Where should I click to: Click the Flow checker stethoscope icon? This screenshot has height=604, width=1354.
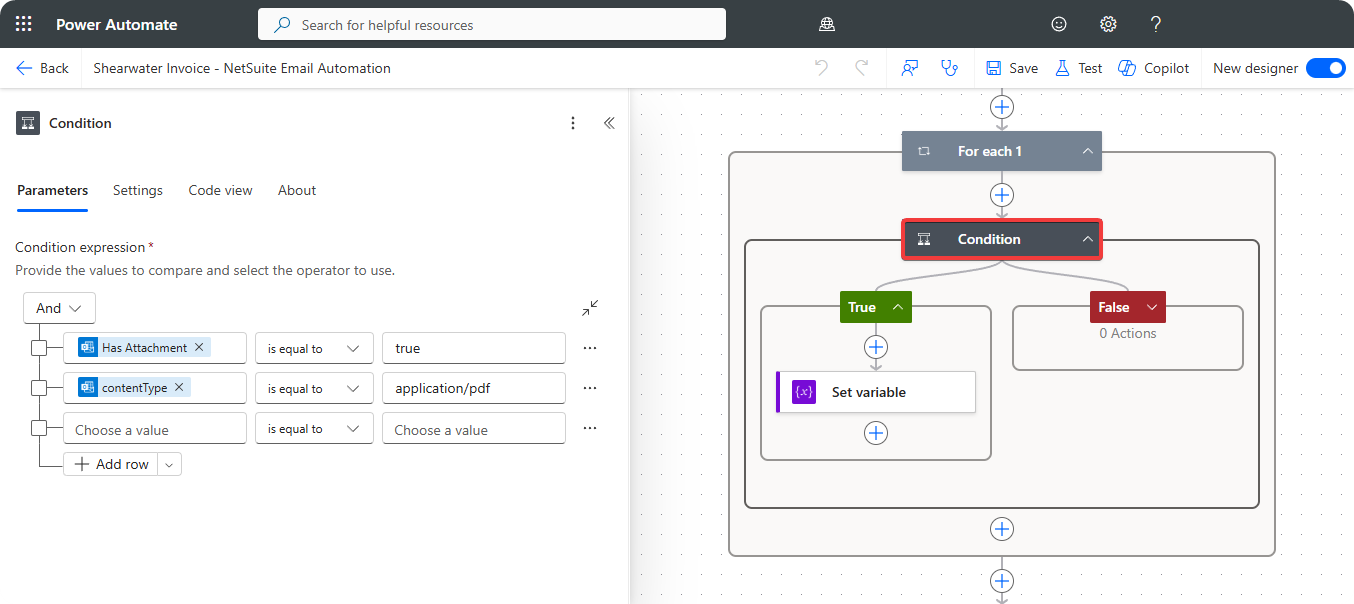click(x=949, y=68)
